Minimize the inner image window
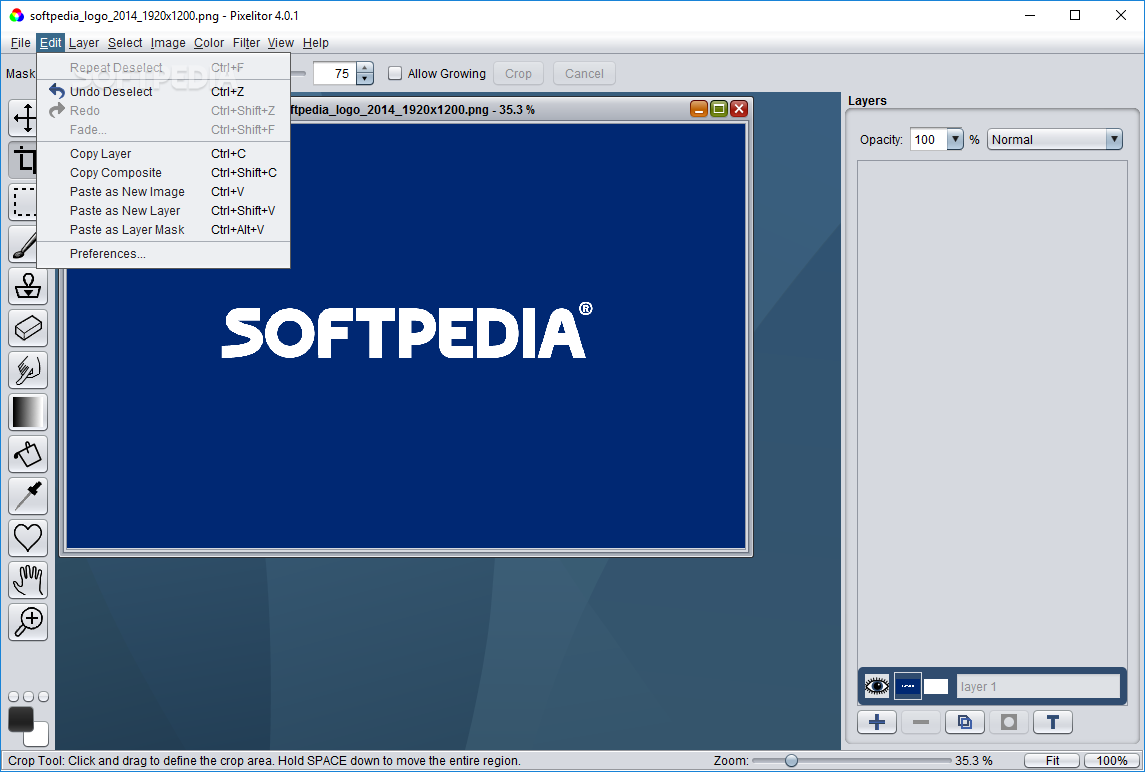 coord(699,109)
